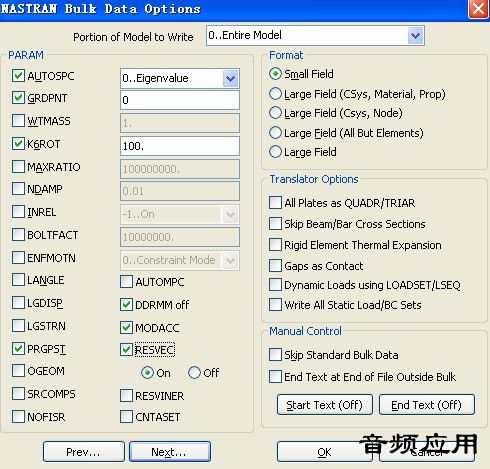
Task: Select the RESVEC On radio button
Action: point(147,373)
